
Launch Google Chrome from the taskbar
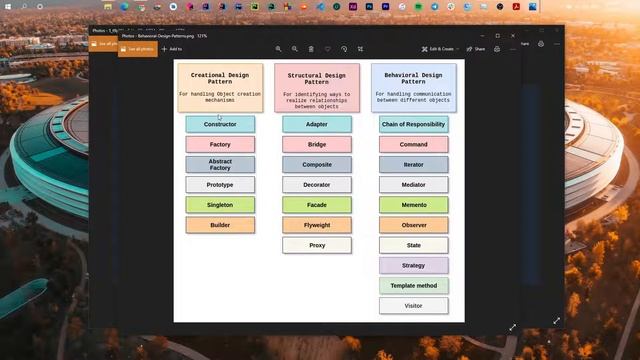(141, 7)
